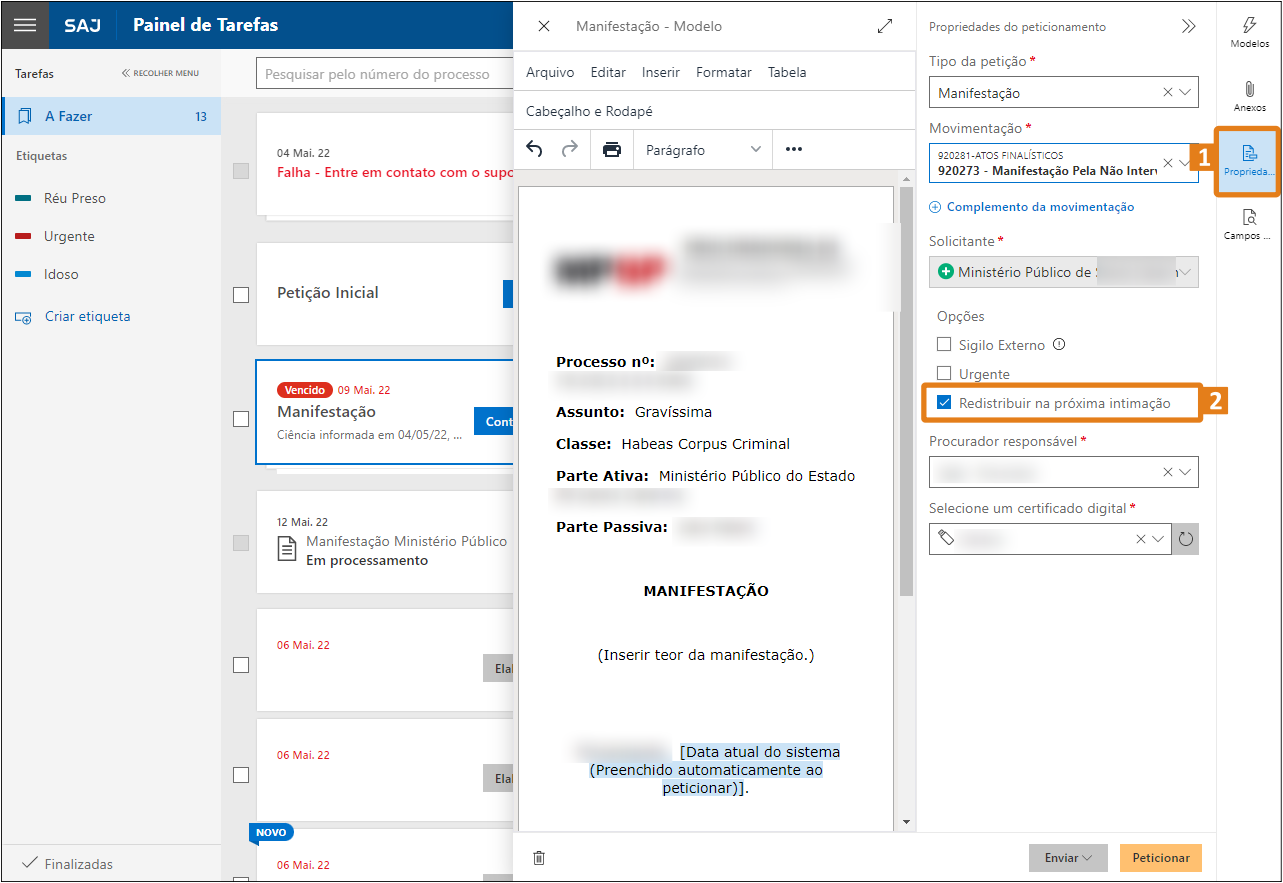Open the Inserir menu
This screenshot has height=883, width=1283.
coord(661,72)
